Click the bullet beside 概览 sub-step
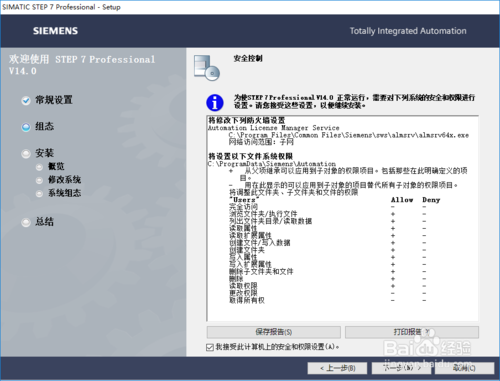 tap(39, 167)
